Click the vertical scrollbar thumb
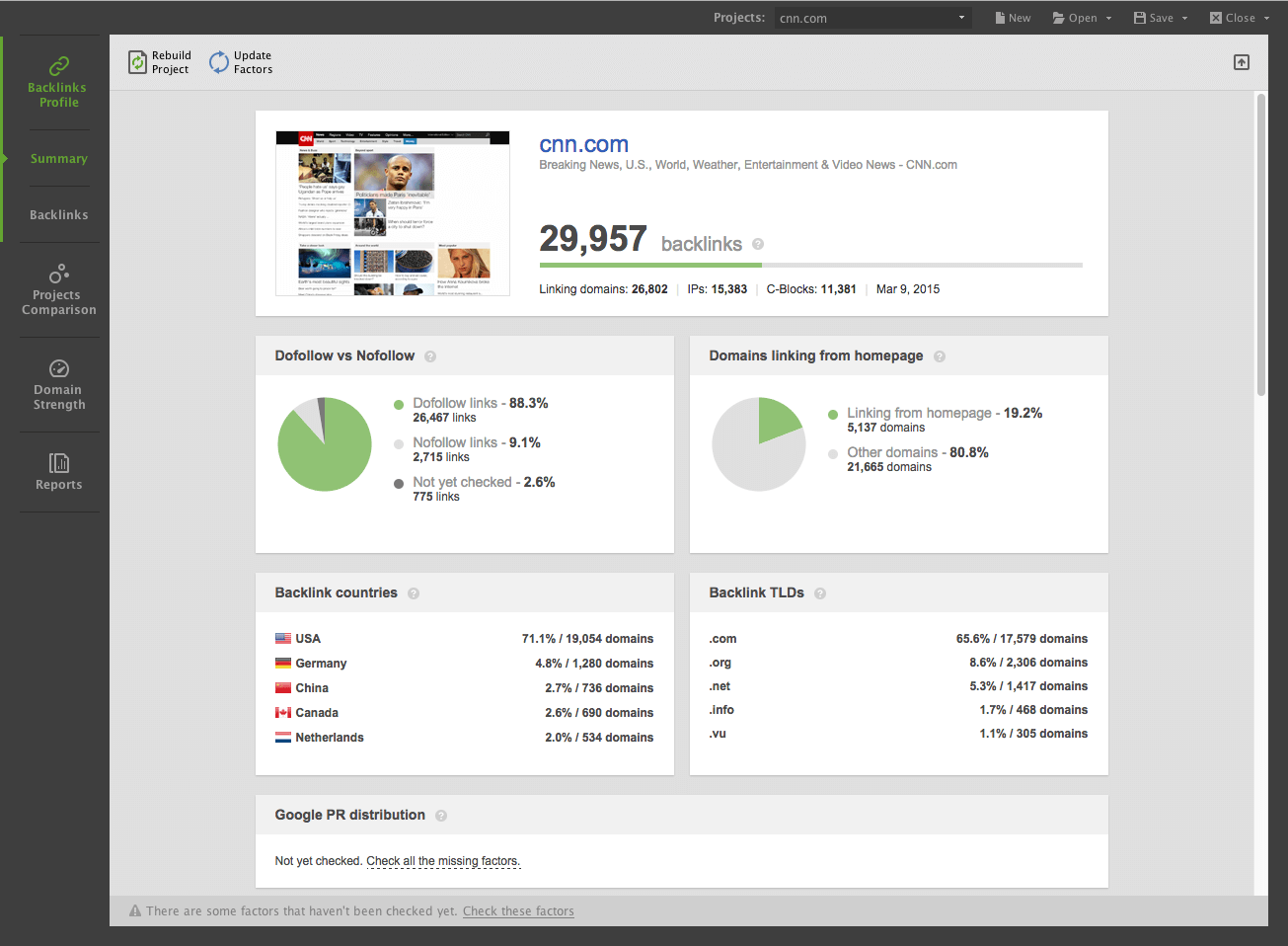Viewport: 1288px width, 946px height. [x=1261, y=245]
